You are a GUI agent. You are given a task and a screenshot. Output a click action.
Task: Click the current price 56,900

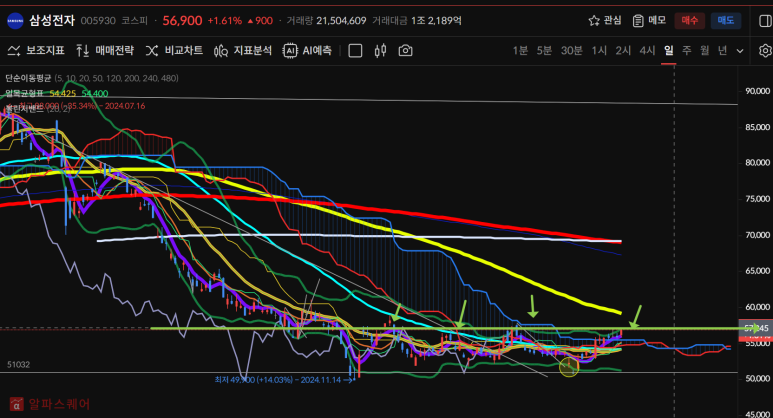(182, 21)
